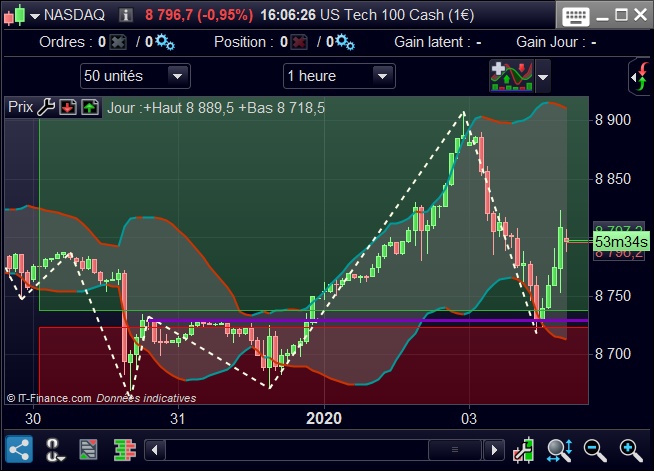Click the Prix panel label
The height and width of the screenshot is (471, 654).
click(x=20, y=107)
